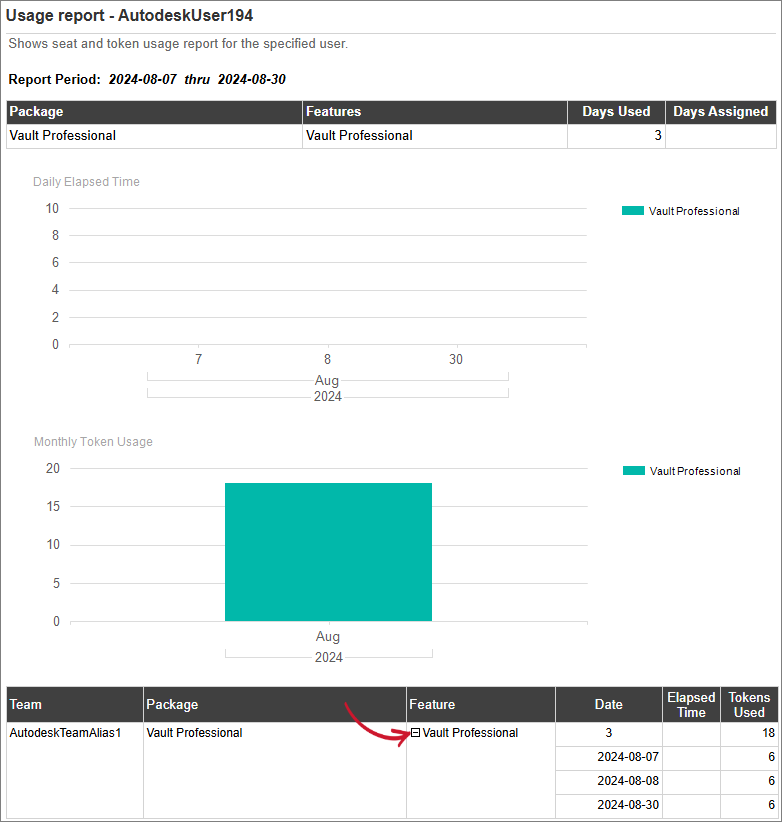Click the teal Aug token usage bar
Screen dimensions: 782x822
328,552
